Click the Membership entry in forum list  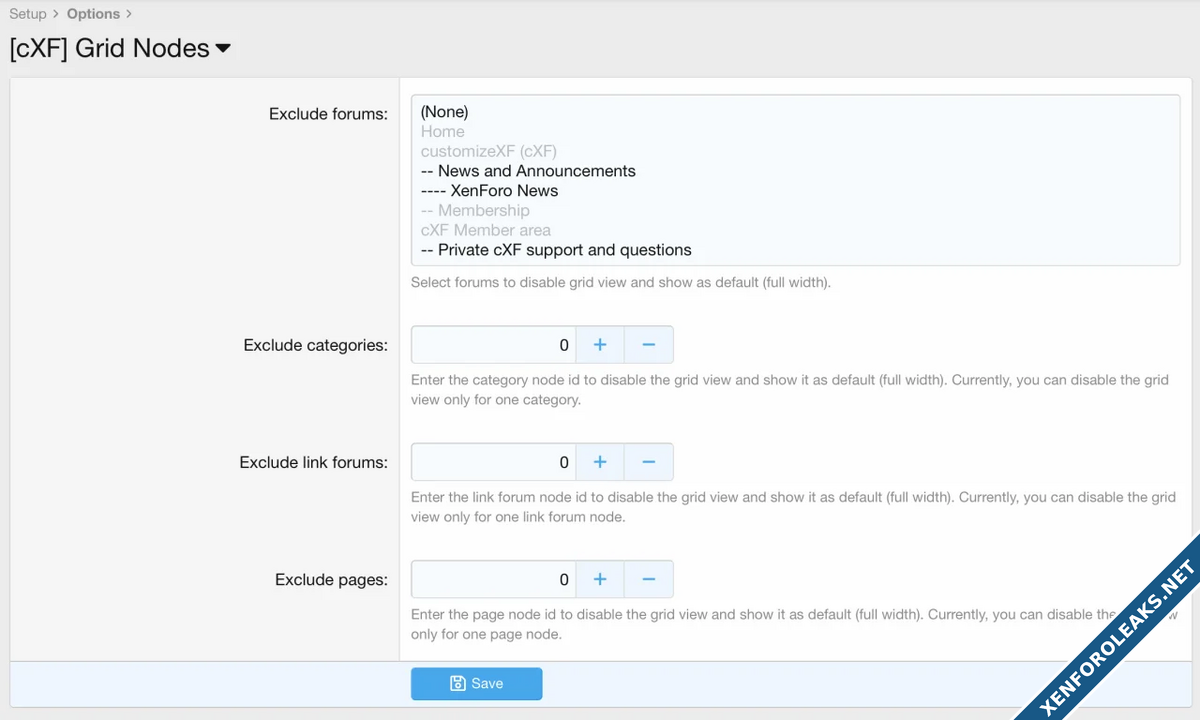pyautogui.click(x=476, y=210)
